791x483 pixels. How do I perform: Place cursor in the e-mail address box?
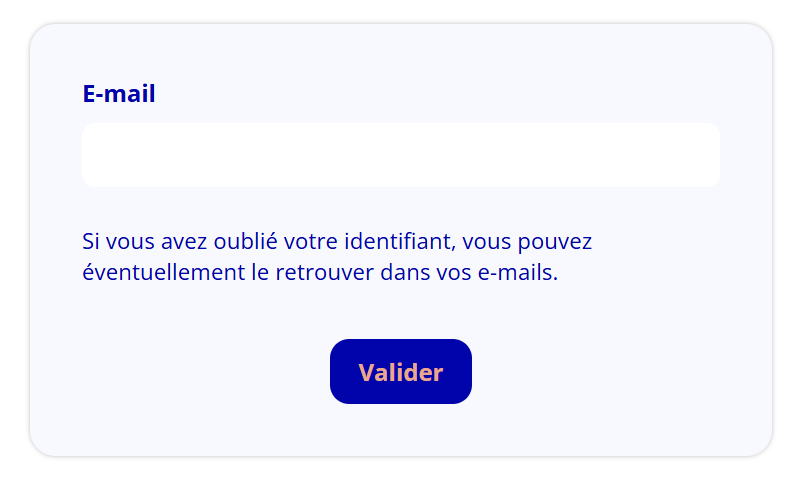pos(400,155)
